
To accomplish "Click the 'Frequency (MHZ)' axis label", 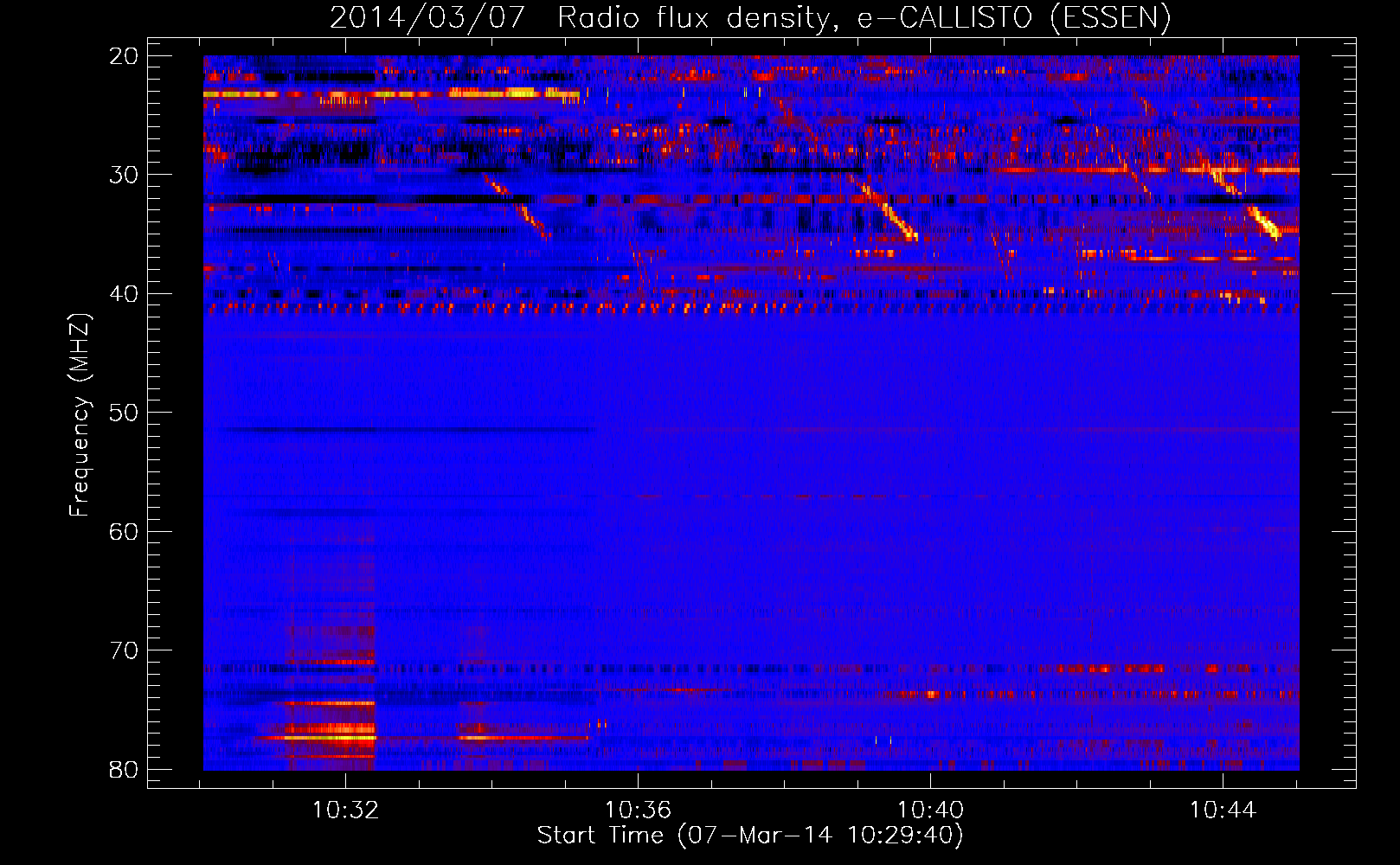I will tap(80, 415).
